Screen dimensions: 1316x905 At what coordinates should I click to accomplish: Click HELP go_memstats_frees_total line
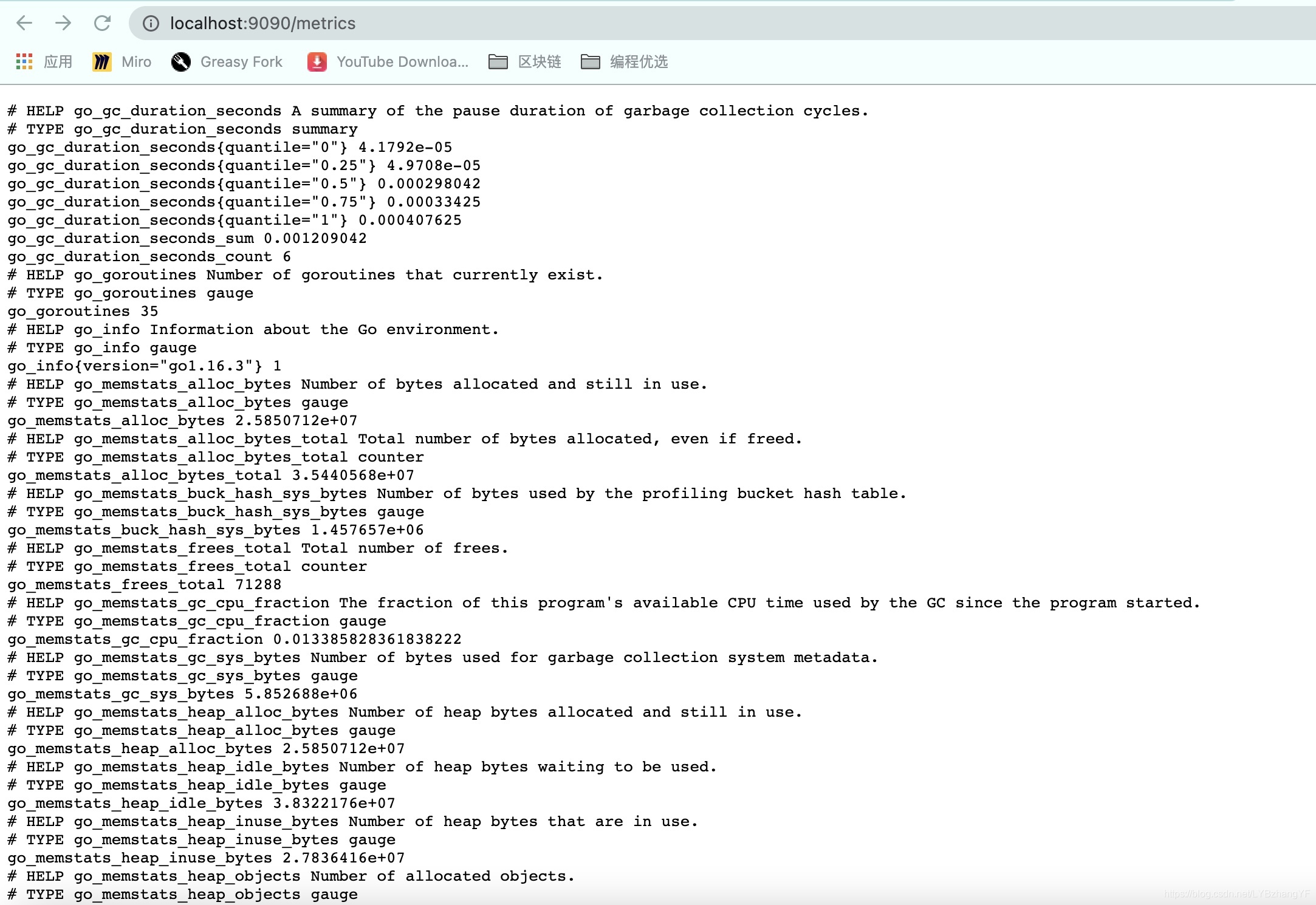pos(258,548)
